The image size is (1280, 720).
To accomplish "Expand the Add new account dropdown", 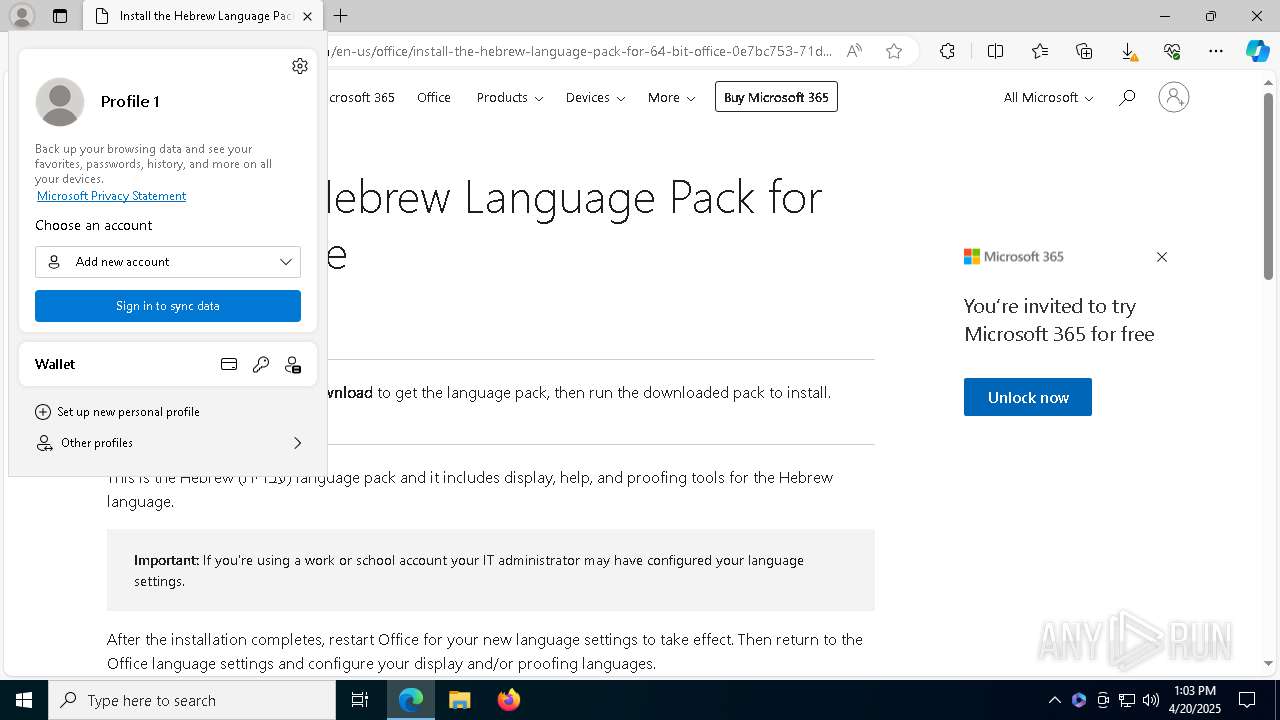I will point(168,262).
